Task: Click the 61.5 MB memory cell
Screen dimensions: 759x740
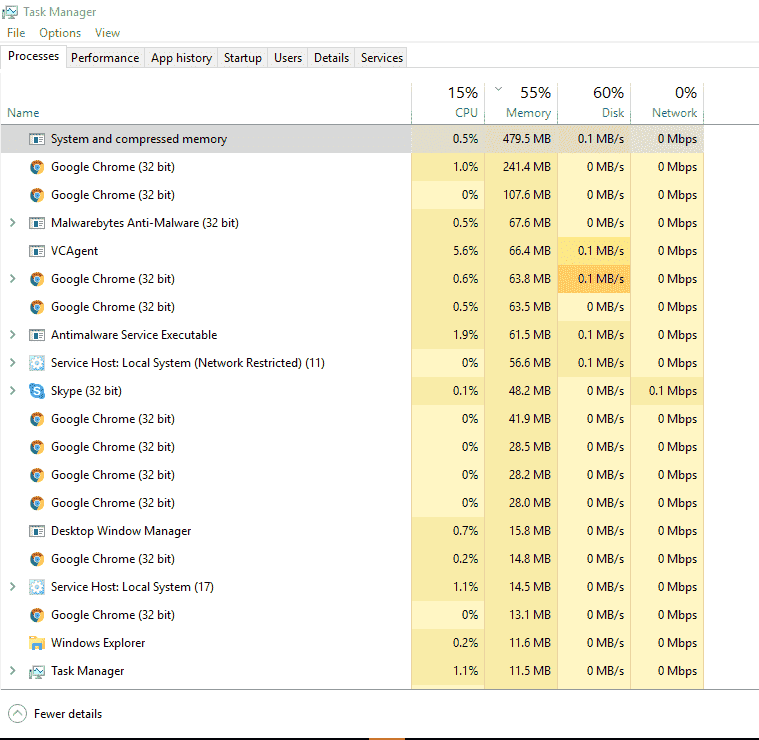Action: click(x=521, y=335)
